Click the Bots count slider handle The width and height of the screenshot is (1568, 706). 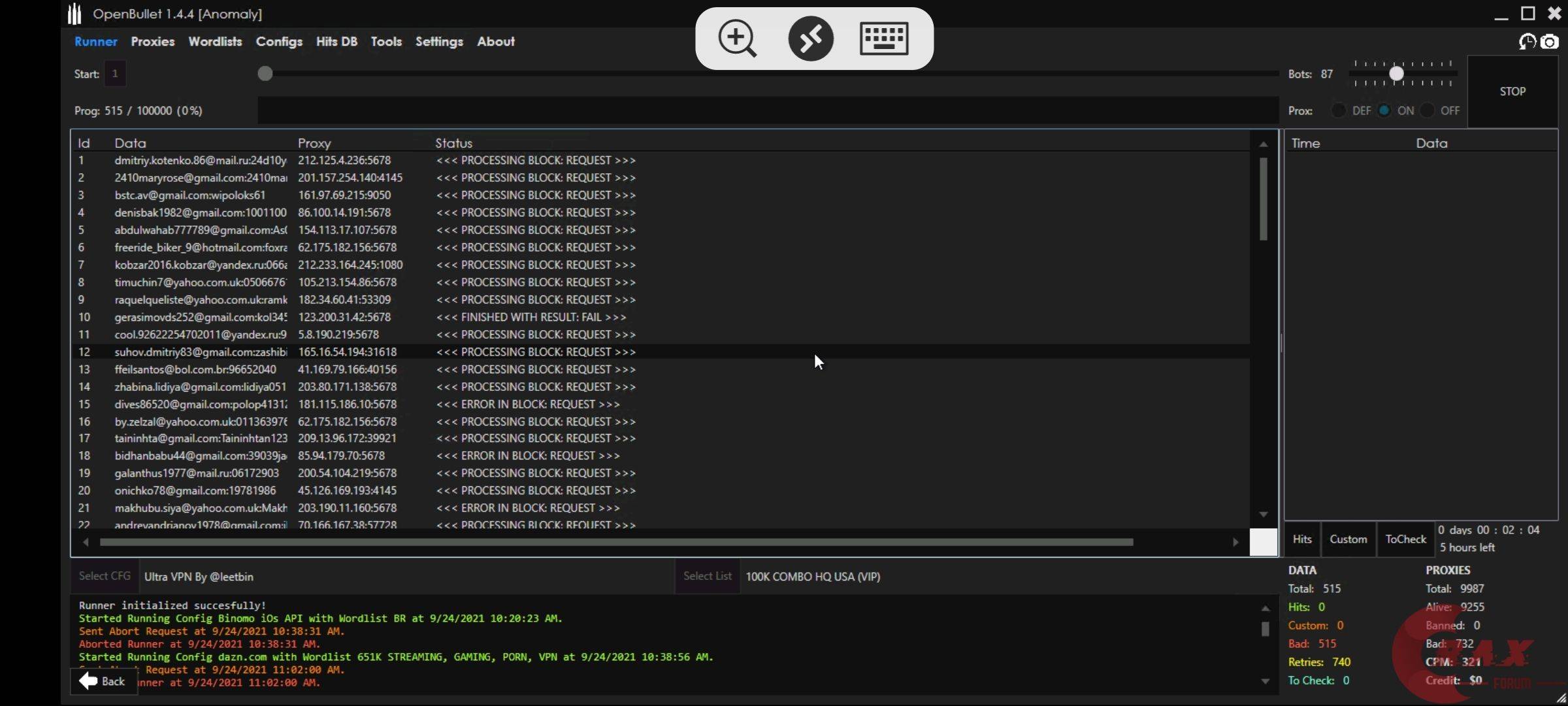[x=1396, y=74]
